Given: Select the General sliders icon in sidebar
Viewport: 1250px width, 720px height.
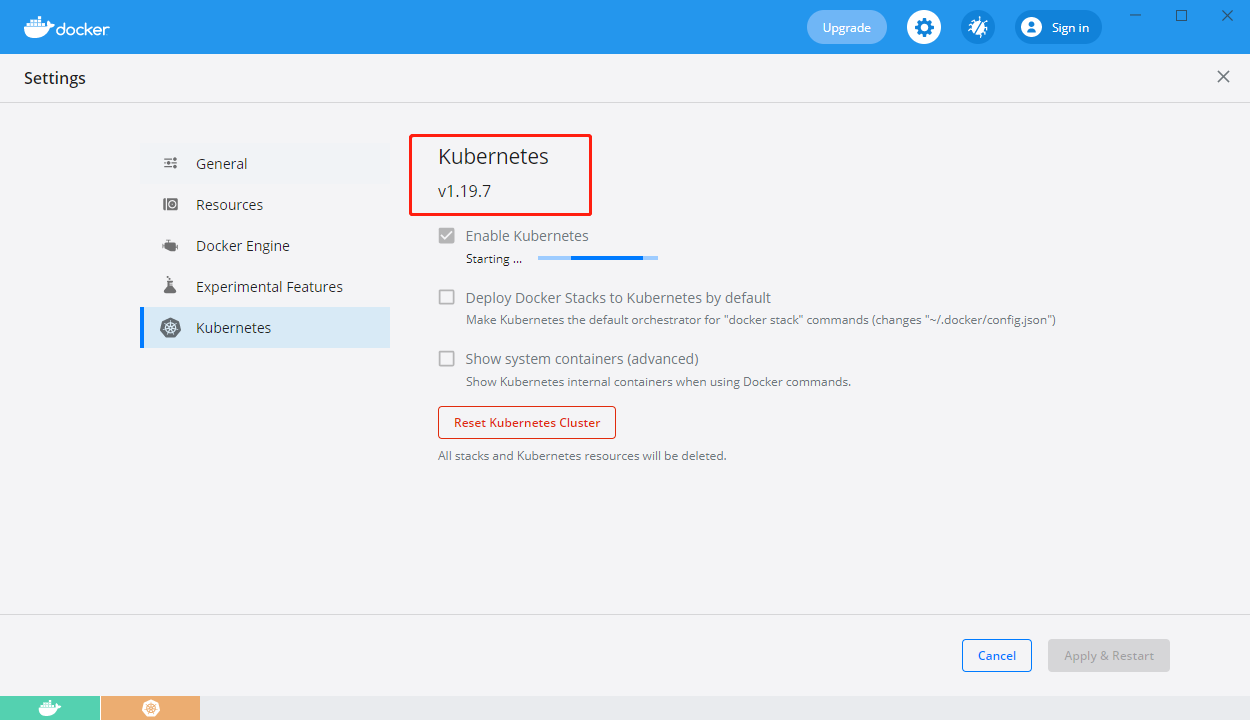Looking at the screenshot, I should coord(170,163).
